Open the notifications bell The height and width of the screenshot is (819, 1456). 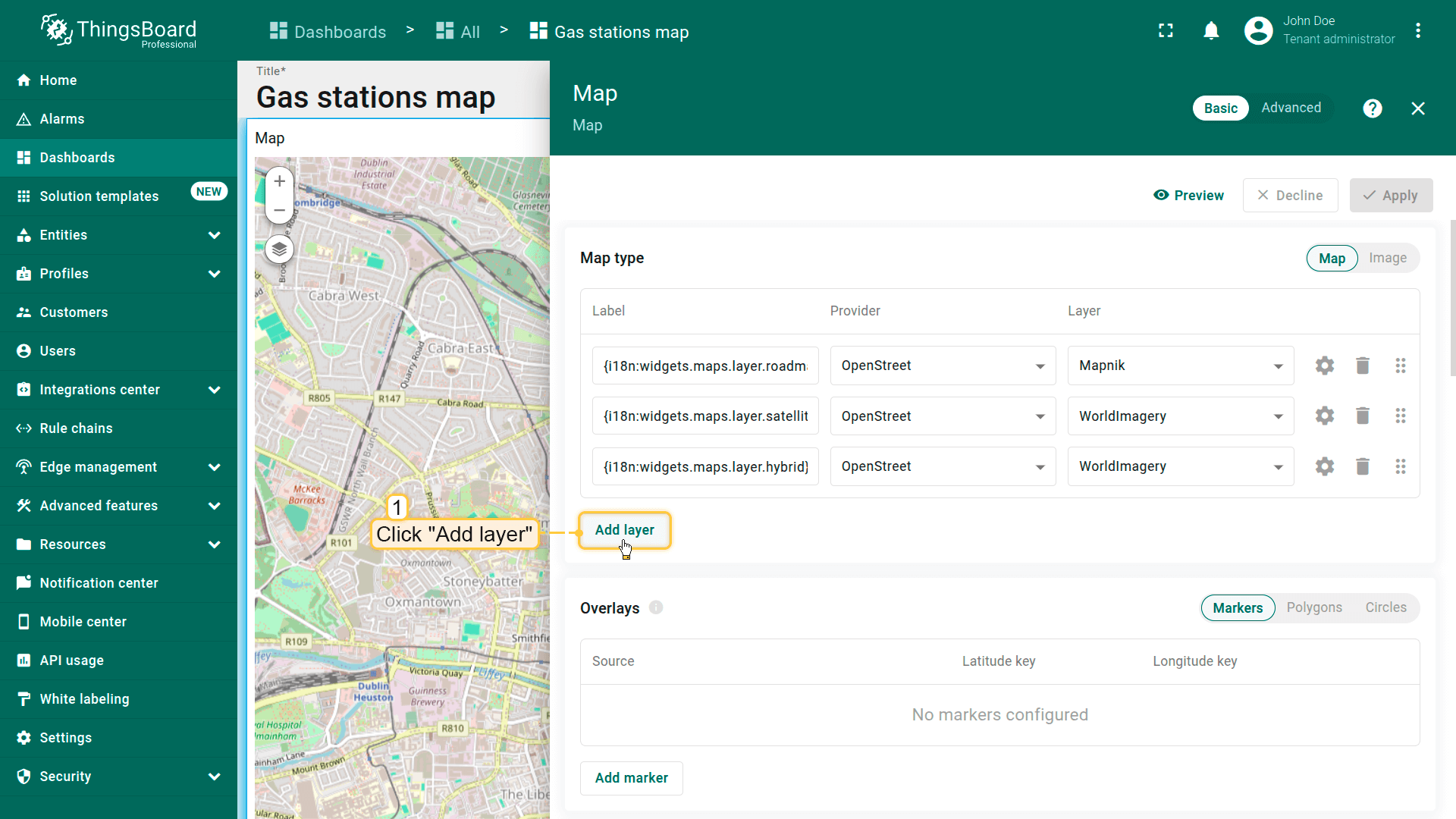point(1211,31)
